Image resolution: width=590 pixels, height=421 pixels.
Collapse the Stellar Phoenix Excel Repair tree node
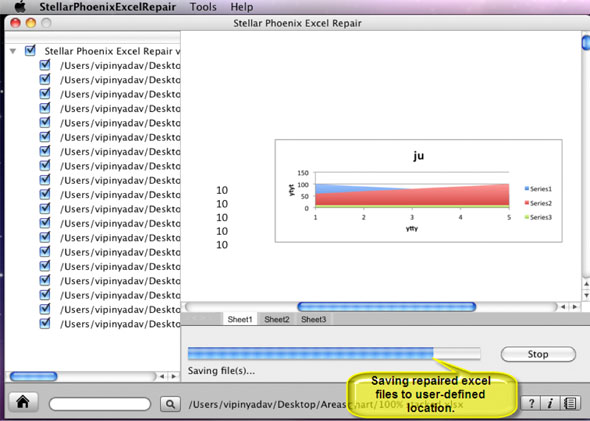(x=13, y=51)
